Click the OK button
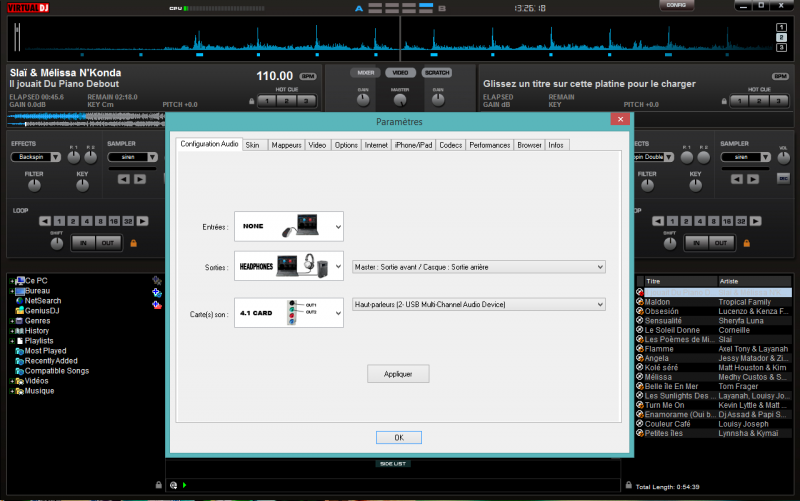The image size is (800, 501). (398, 437)
